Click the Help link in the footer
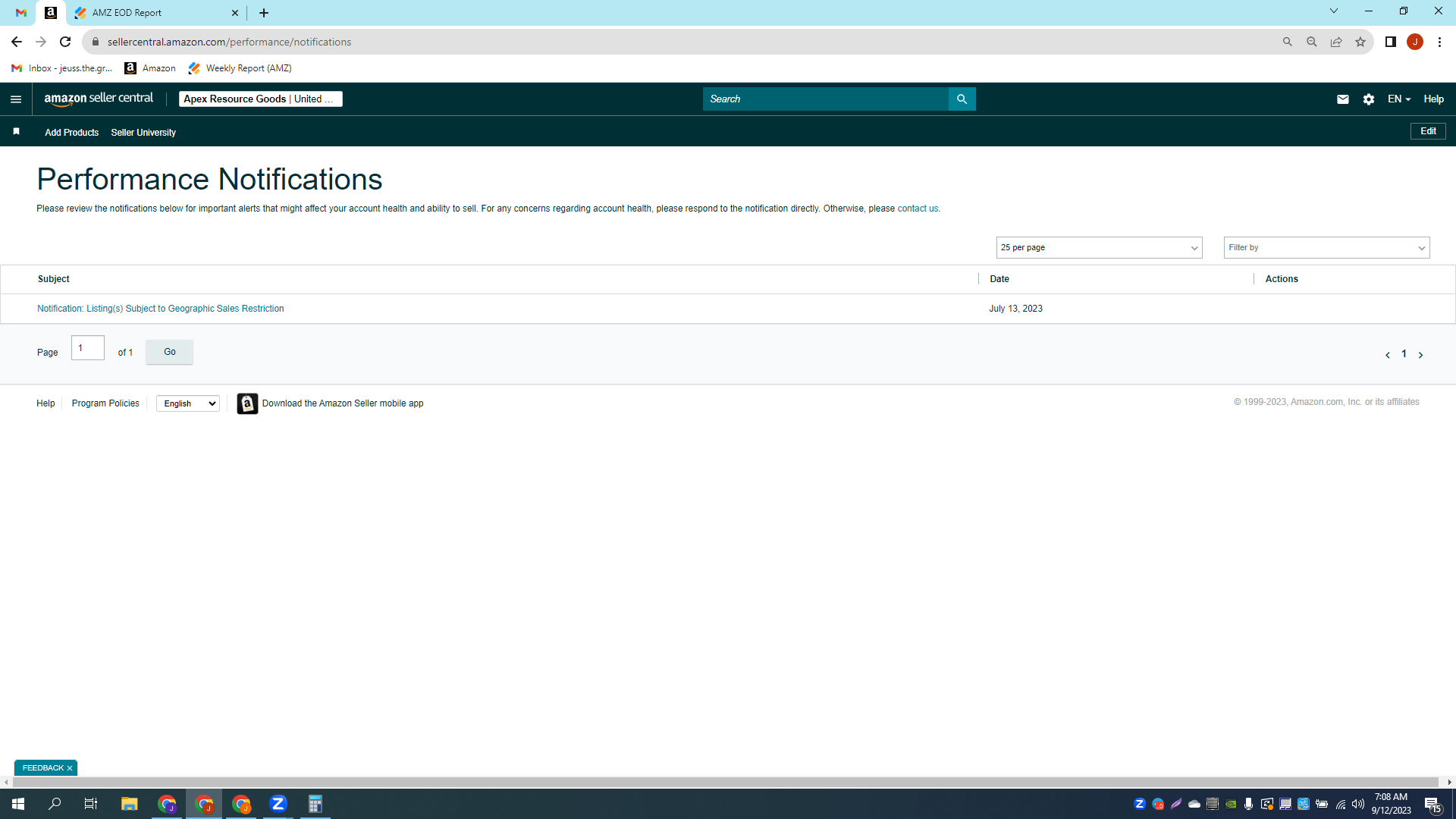1456x819 pixels. 45,403
